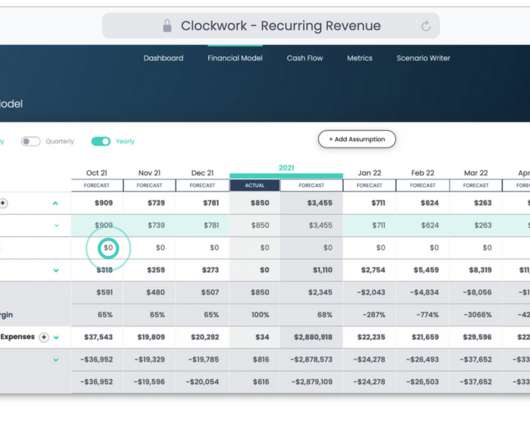Click the ACTUAL label under 2021

tap(255, 186)
